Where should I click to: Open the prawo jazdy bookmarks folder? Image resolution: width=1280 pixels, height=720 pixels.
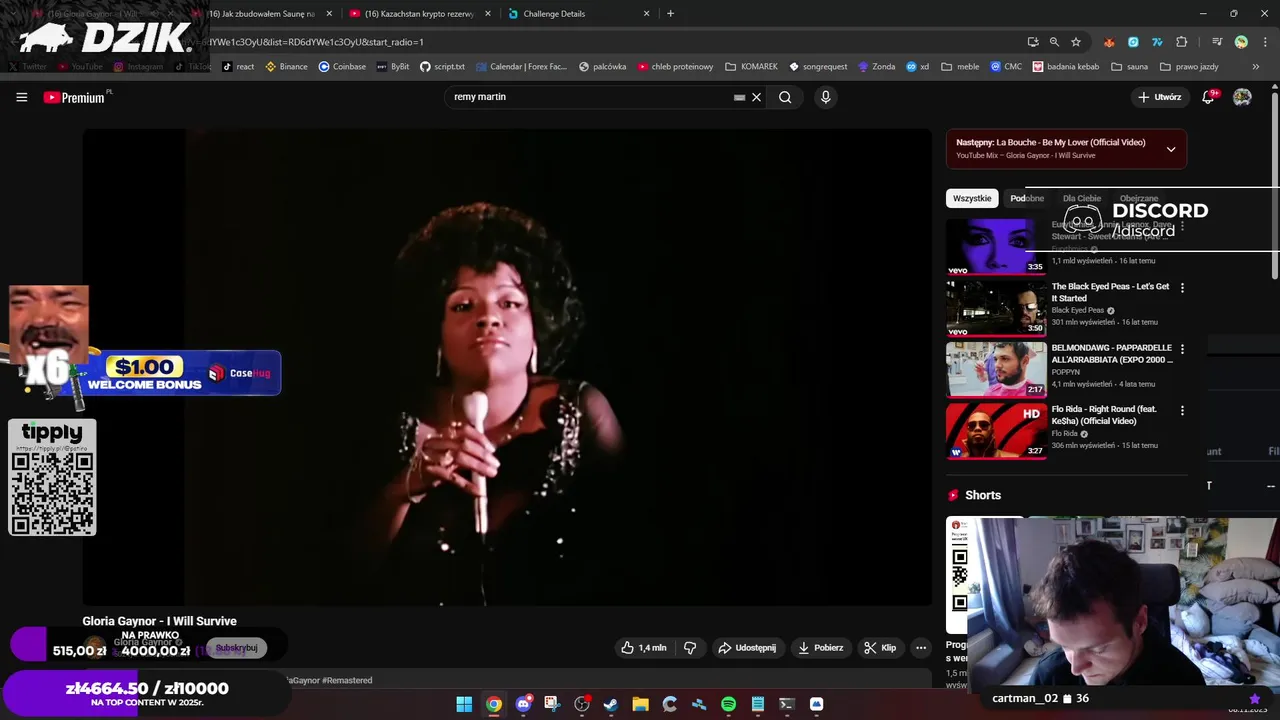1189,67
